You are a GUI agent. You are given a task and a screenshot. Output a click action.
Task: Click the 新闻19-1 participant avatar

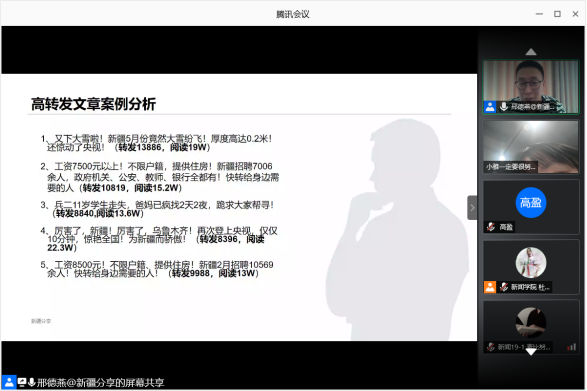tap(530, 322)
